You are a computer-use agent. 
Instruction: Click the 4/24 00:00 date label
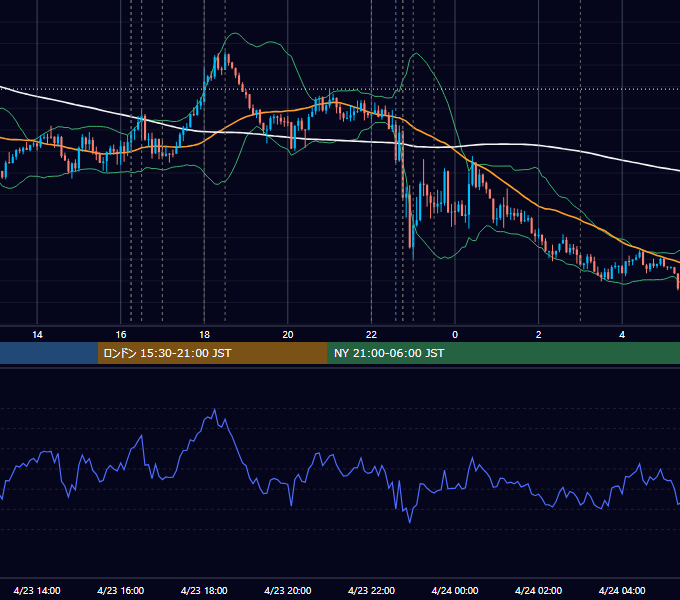pyautogui.click(x=455, y=590)
